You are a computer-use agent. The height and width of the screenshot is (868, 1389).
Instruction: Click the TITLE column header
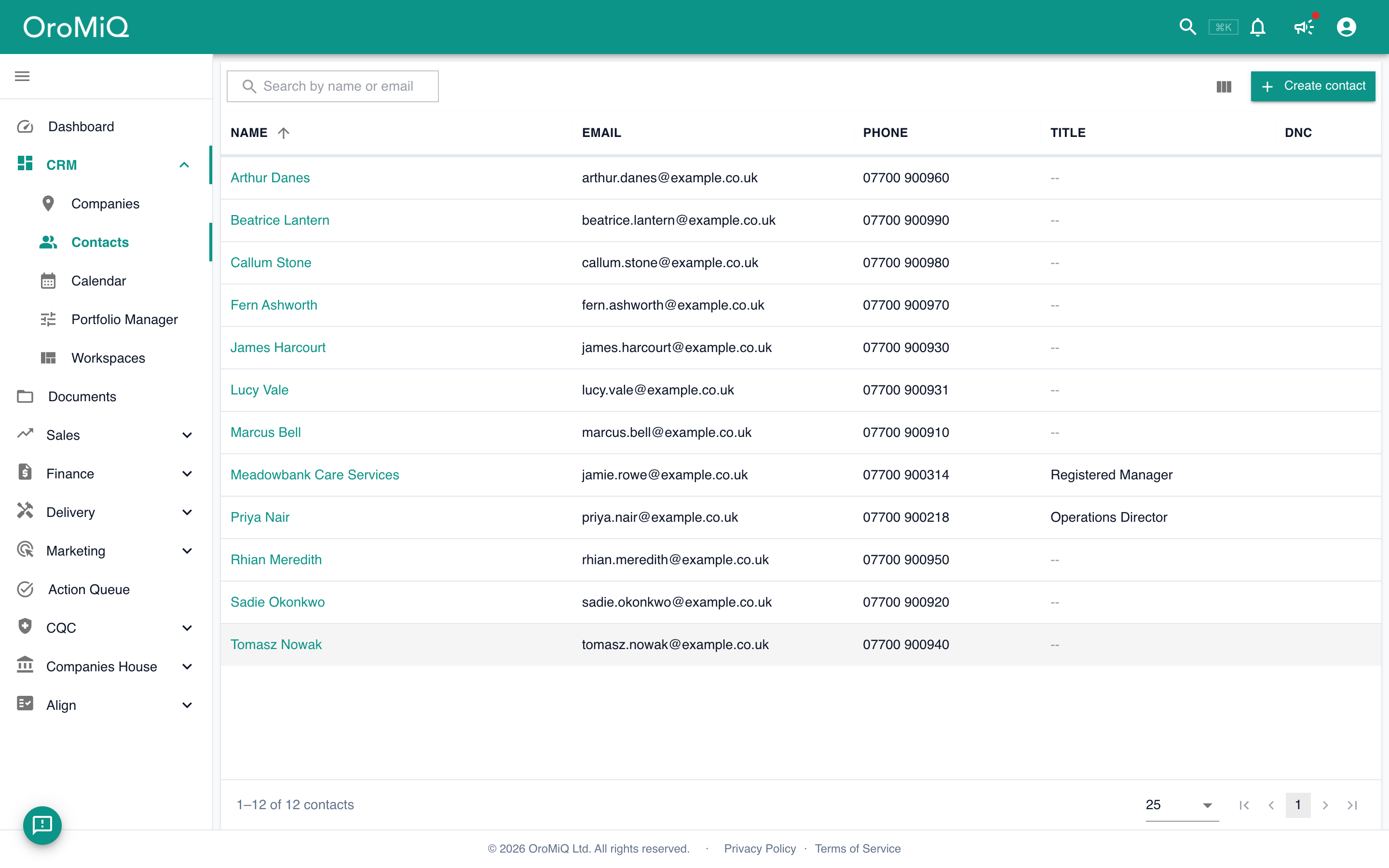coord(1068,133)
